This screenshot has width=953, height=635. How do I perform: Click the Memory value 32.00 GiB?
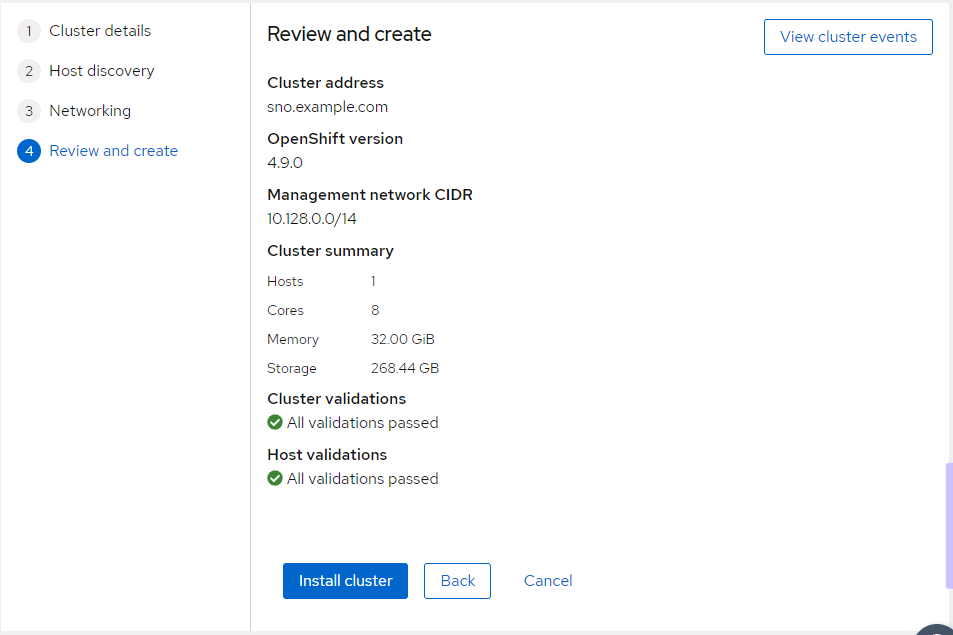point(403,339)
